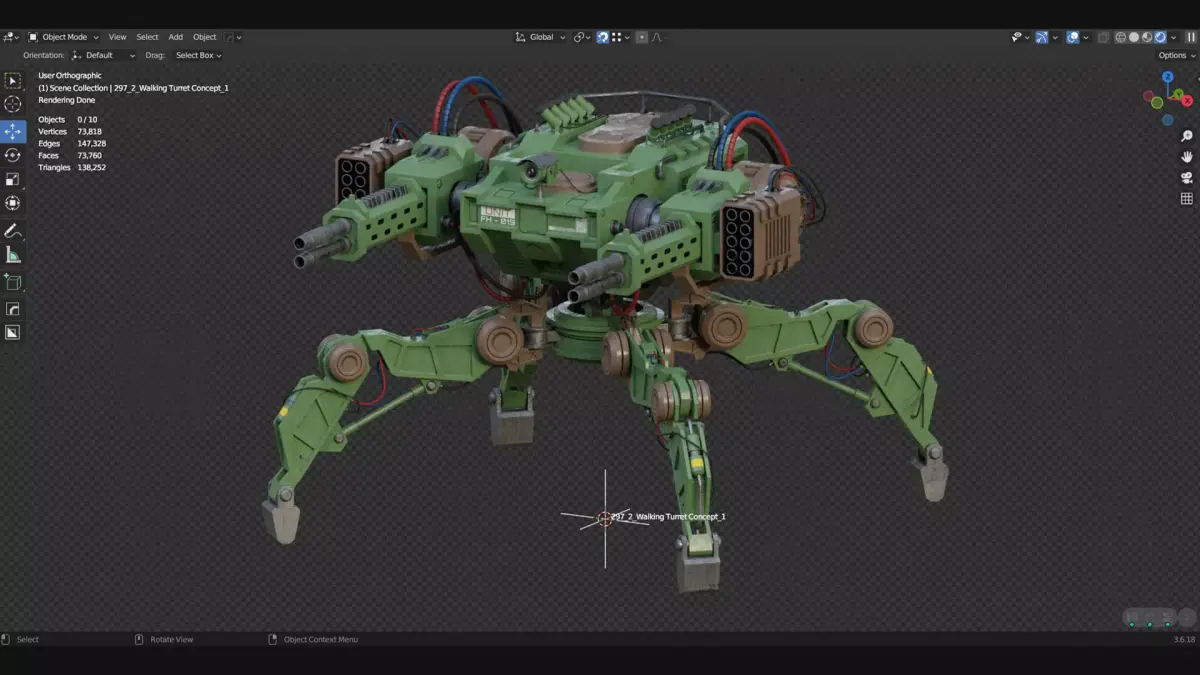Select the Scale tool
The width and height of the screenshot is (1200, 675).
tap(13, 179)
